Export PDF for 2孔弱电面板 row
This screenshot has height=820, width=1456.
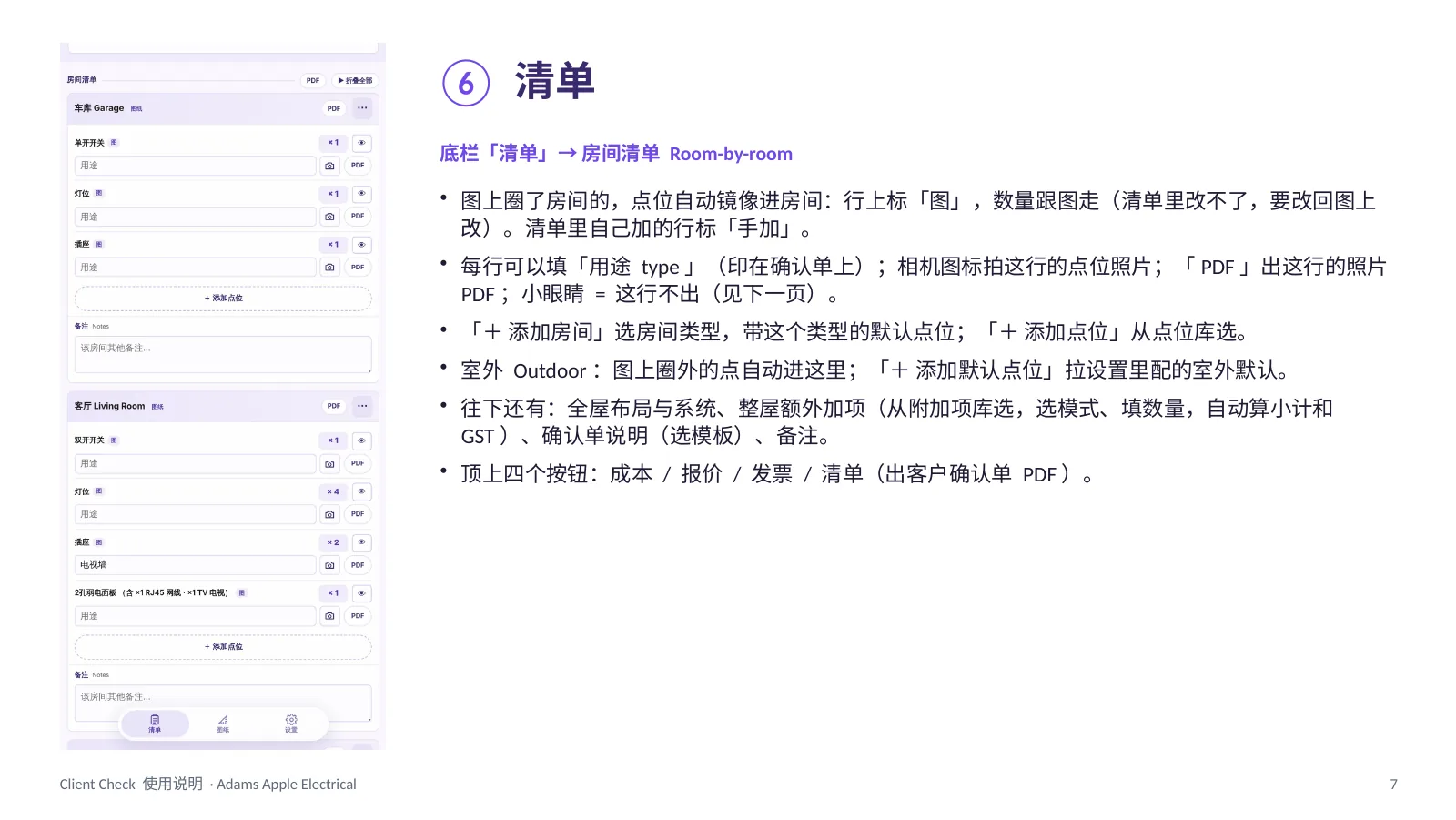point(358,616)
